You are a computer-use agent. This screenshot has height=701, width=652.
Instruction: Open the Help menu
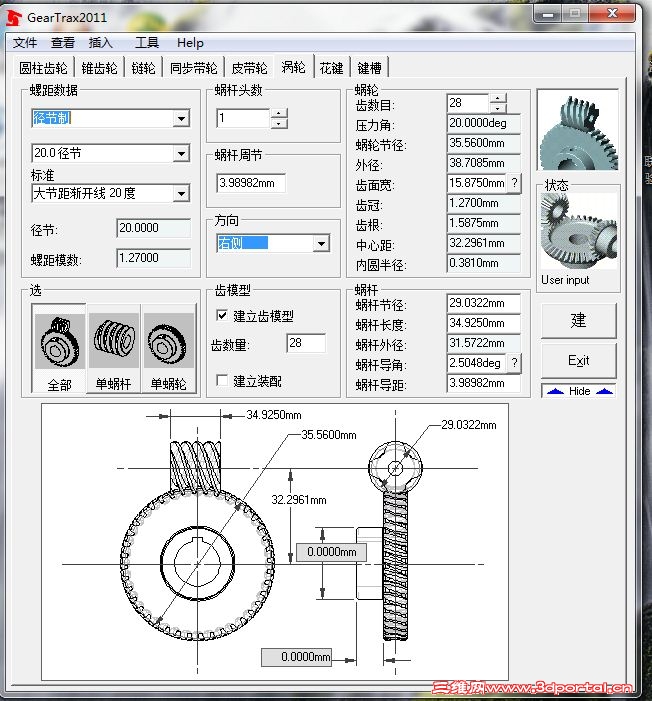click(x=190, y=43)
